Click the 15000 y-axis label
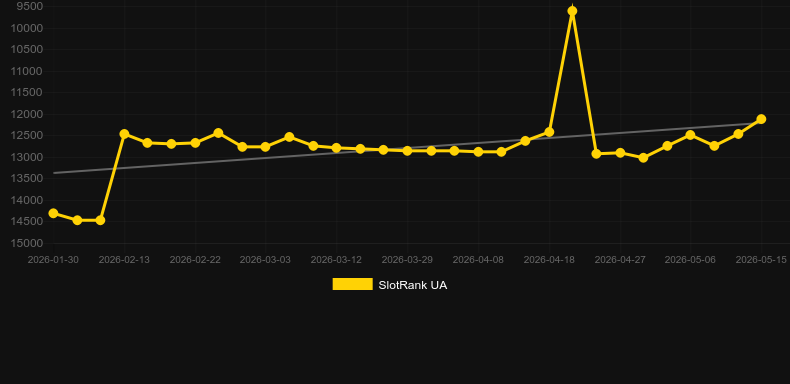 [x=27, y=243]
